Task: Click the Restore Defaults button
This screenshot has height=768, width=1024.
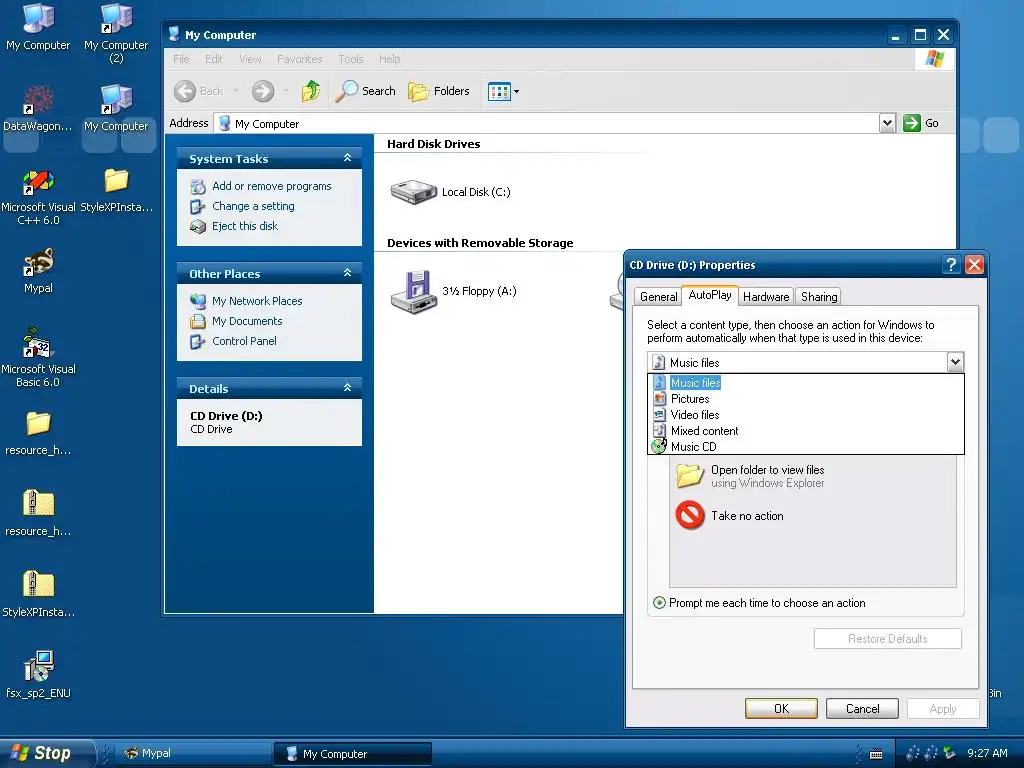Action: 888,639
